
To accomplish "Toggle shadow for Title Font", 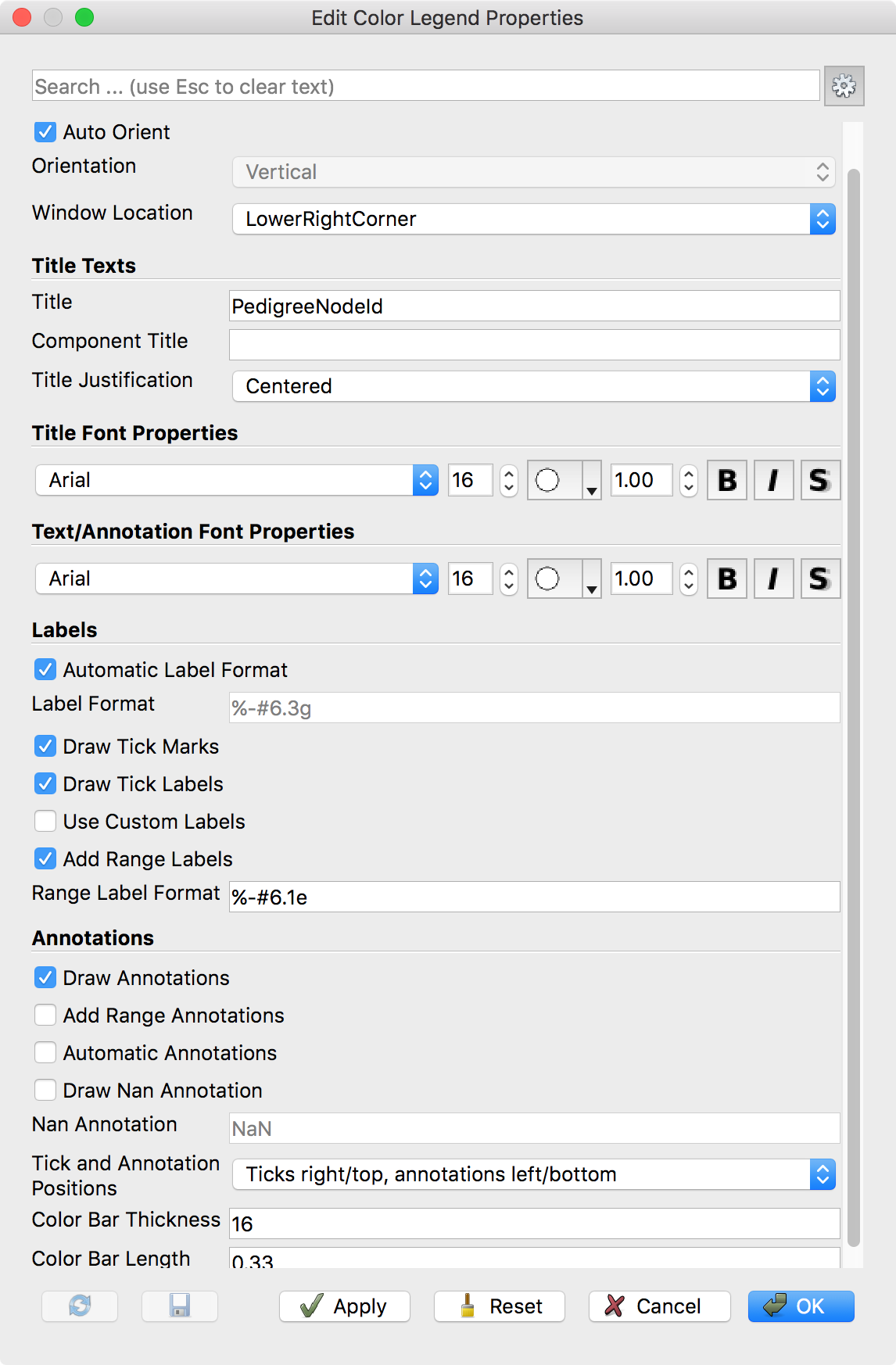I will 819,480.
